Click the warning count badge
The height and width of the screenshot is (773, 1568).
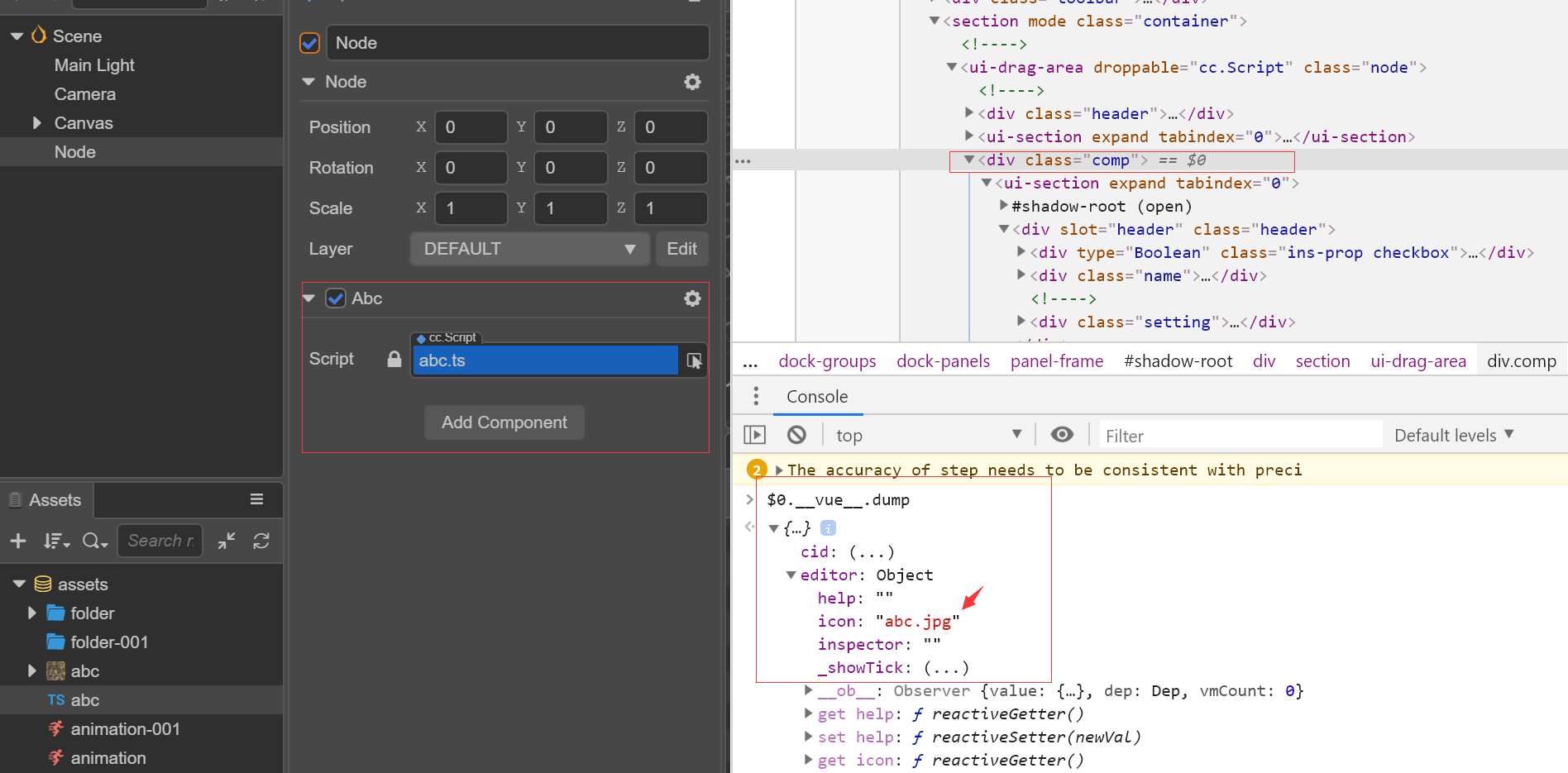click(757, 470)
